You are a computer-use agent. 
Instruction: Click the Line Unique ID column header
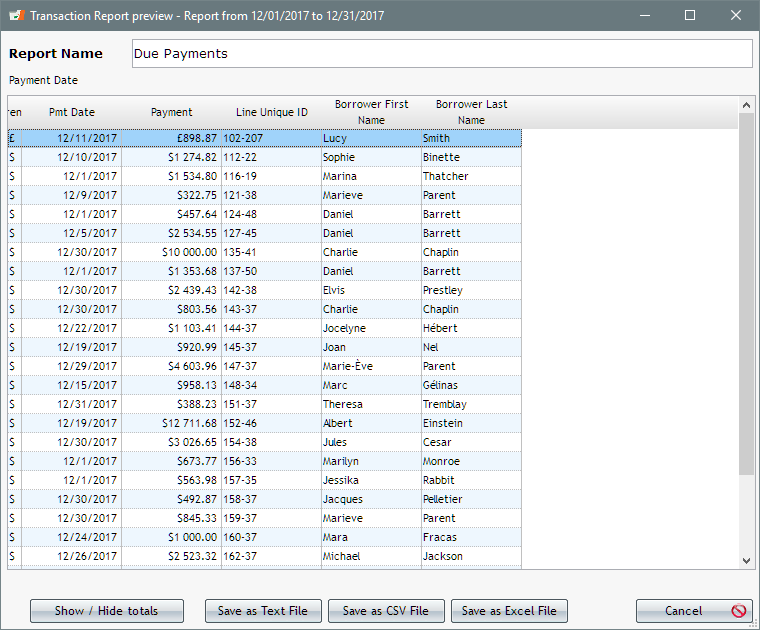point(271,112)
